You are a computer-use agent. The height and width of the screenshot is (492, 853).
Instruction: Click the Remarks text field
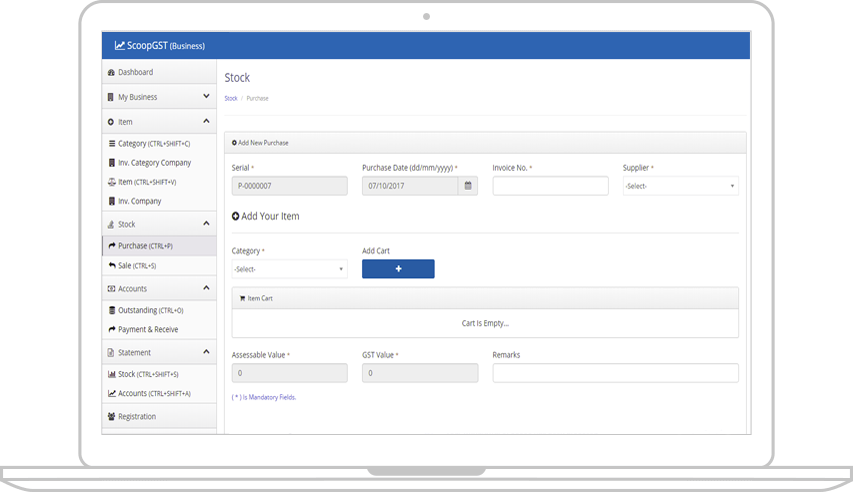[x=615, y=373]
